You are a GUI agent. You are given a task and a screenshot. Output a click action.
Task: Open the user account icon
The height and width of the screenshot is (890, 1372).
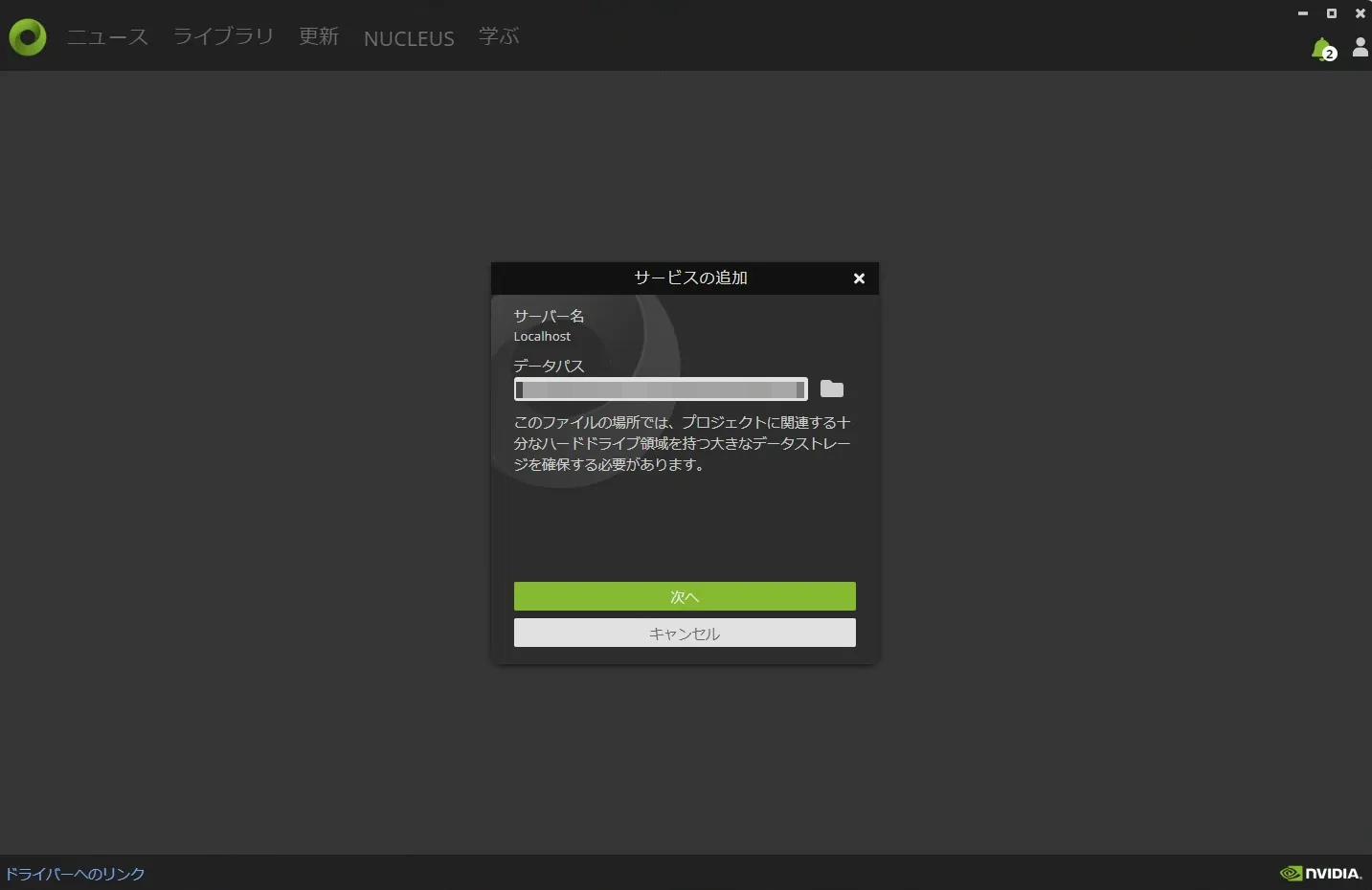click(1360, 48)
